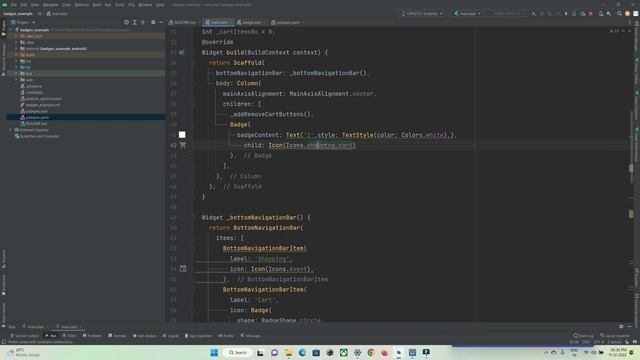Select pubspec.yaml in the project tree
The width and height of the screenshot is (640, 360).
click(37, 117)
